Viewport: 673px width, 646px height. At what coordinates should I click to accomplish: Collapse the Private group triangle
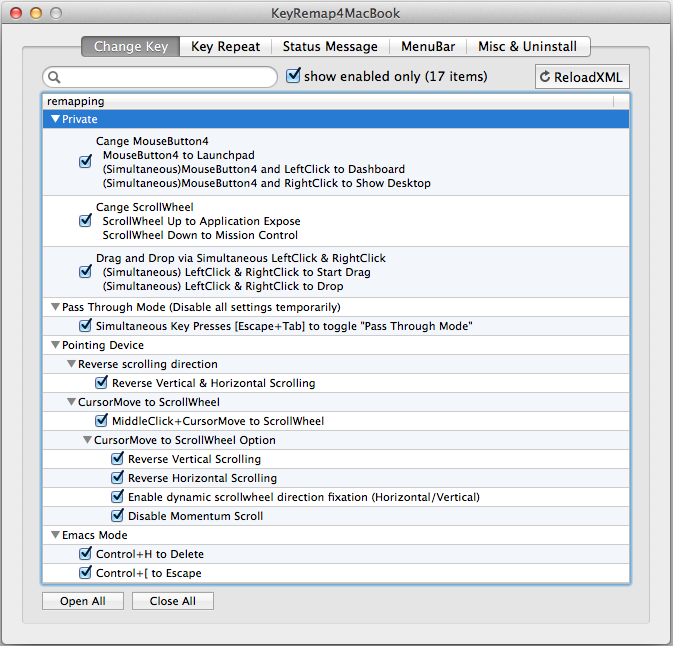pyautogui.click(x=55, y=119)
